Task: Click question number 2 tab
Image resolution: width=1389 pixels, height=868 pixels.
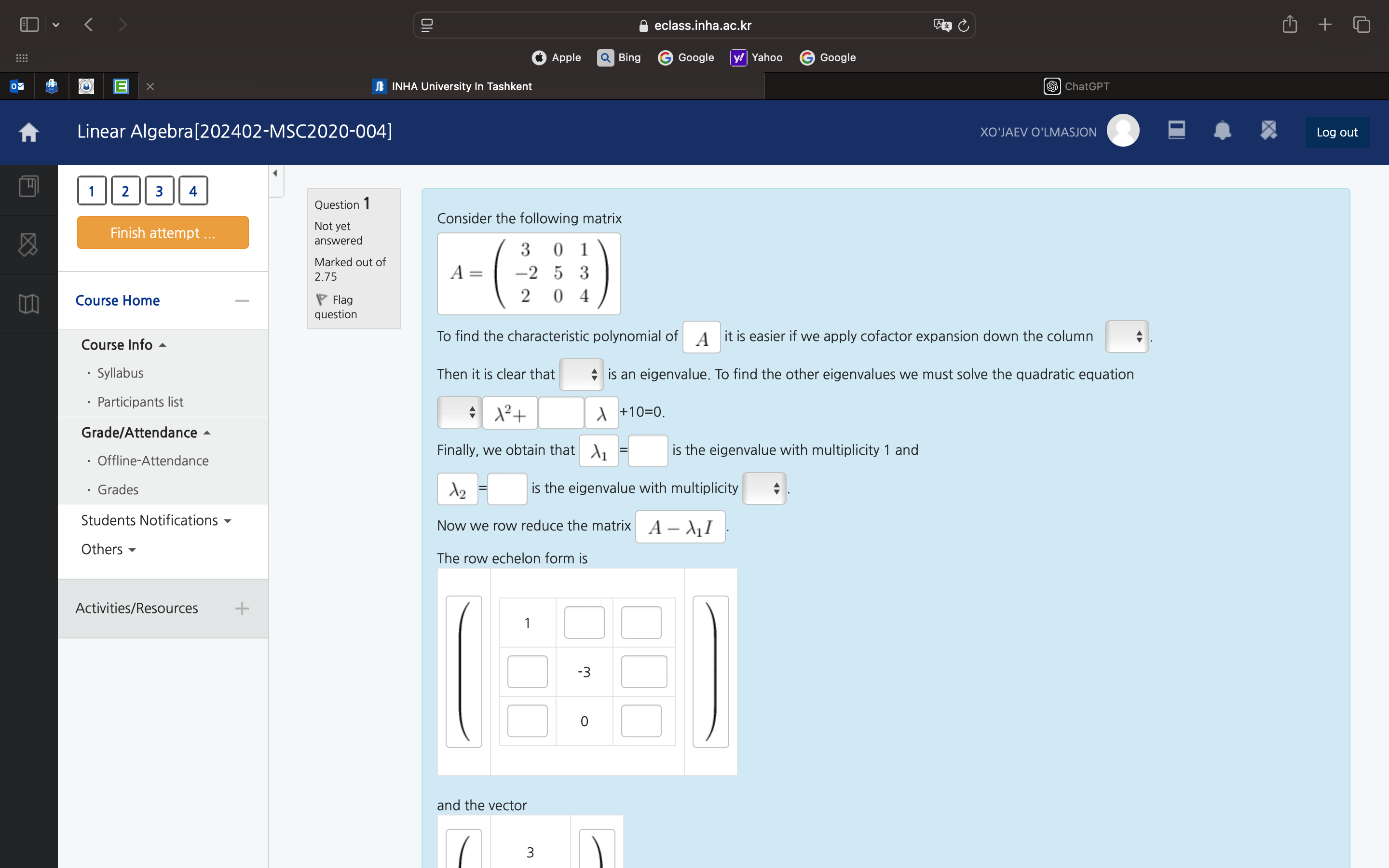Action: (125, 192)
